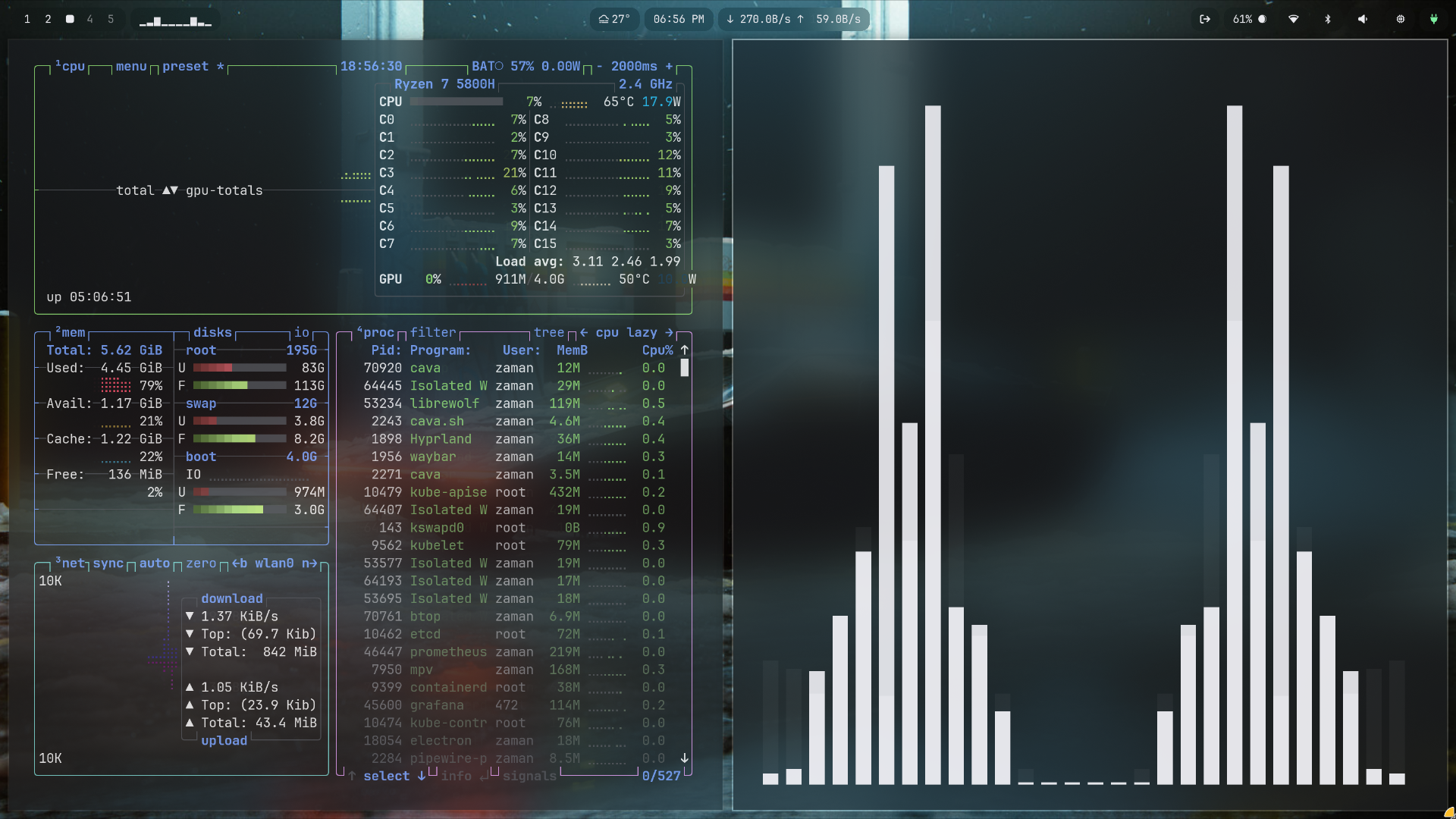Click the process list scrollbar down arrow

684,758
